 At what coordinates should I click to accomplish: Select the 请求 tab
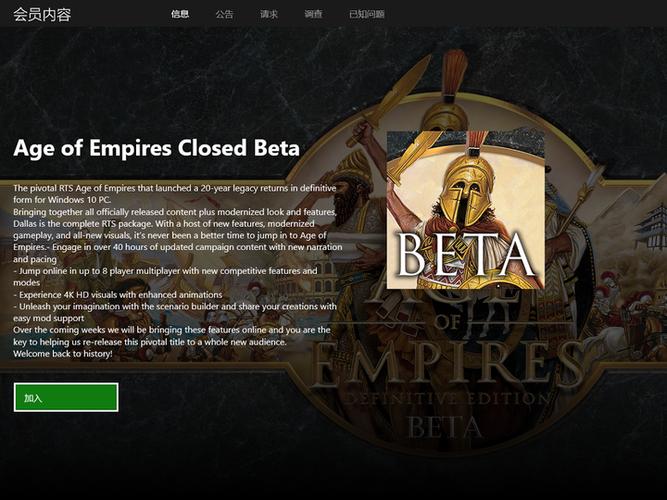click(269, 14)
